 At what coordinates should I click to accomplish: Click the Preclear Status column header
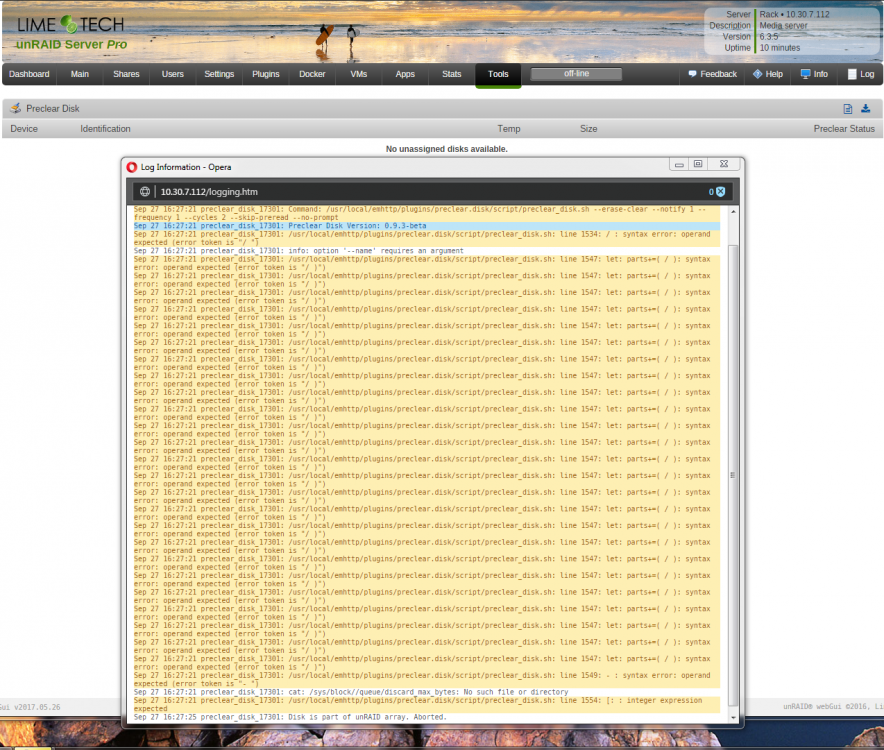click(x=844, y=129)
